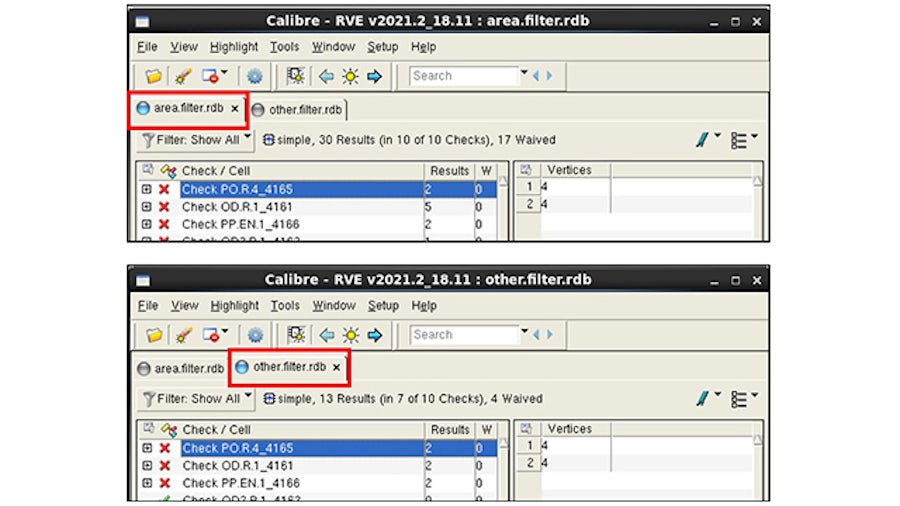Click highlighter pen icon in other.filter.rdb window
Viewport: 900px width, 506px height.
pyautogui.click(x=184, y=335)
